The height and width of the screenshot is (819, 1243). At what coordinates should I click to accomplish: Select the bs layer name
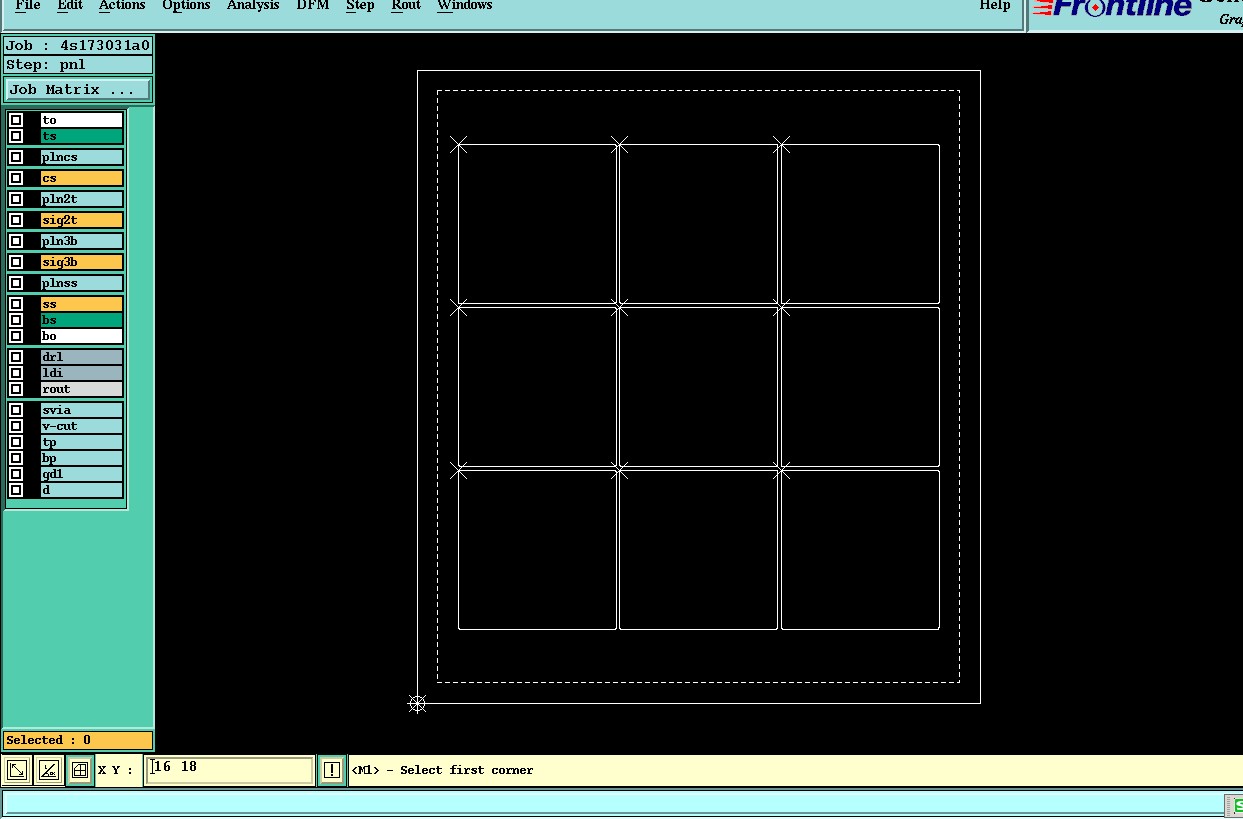[x=81, y=320]
